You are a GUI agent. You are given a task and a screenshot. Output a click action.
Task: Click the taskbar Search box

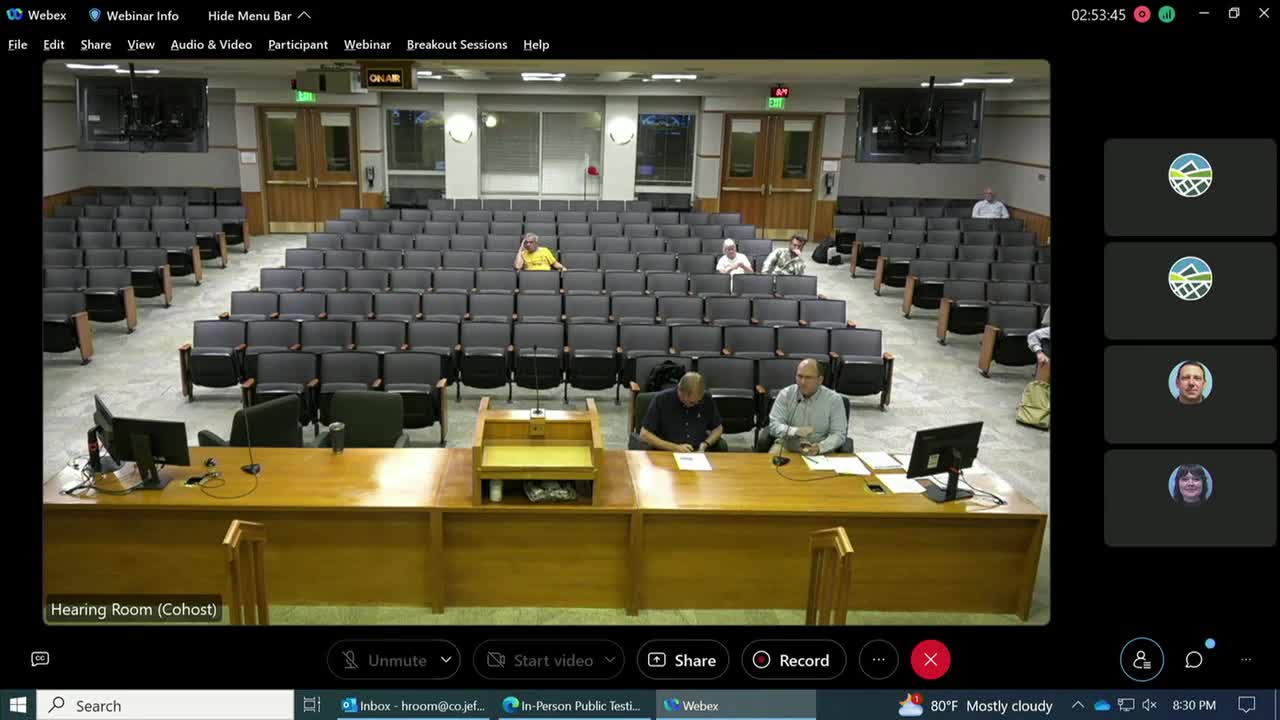(x=166, y=705)
